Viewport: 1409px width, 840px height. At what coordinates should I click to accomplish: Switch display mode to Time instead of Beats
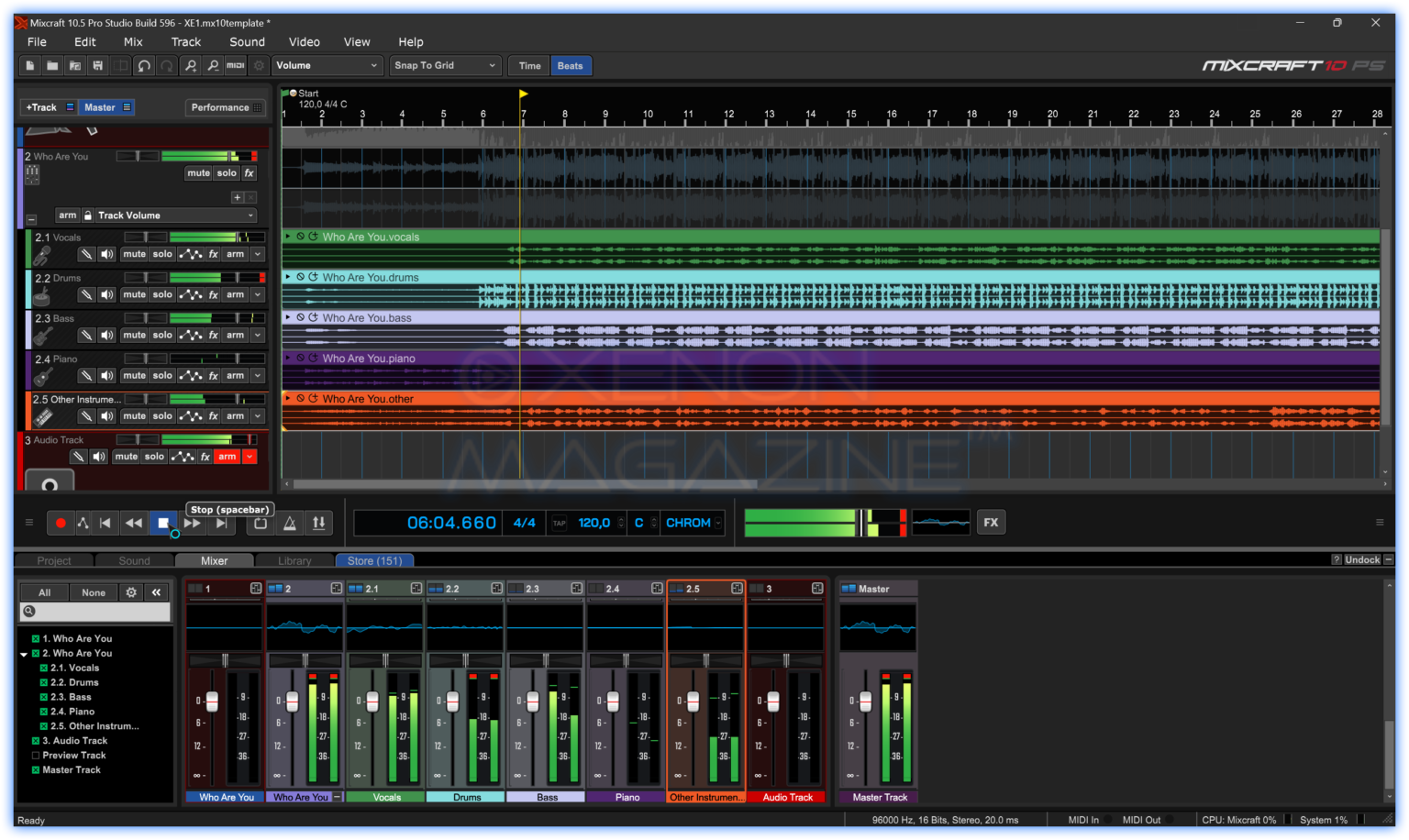point(528,65)
